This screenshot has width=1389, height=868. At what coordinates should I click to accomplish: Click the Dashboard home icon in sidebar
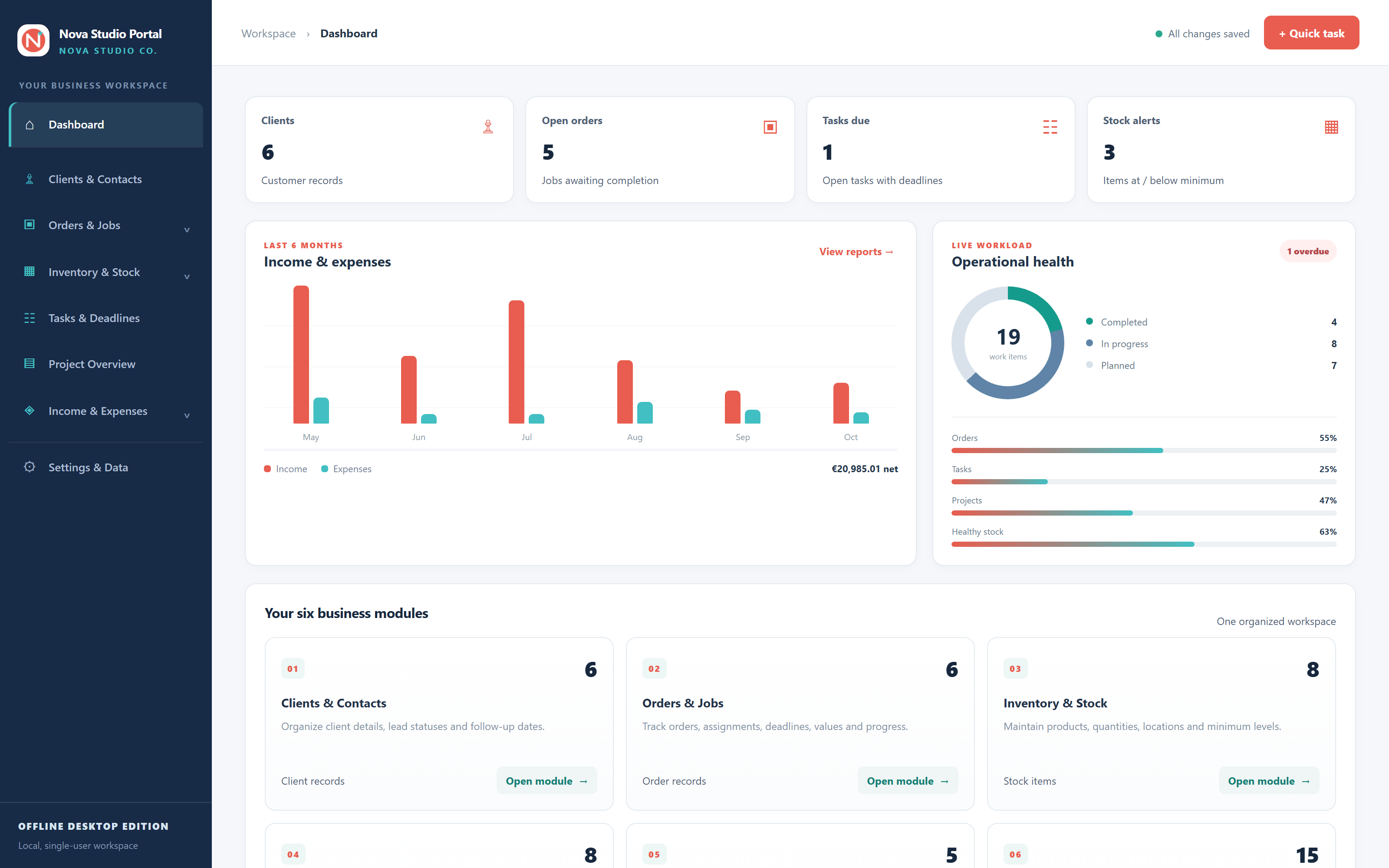tap(29, 125)
